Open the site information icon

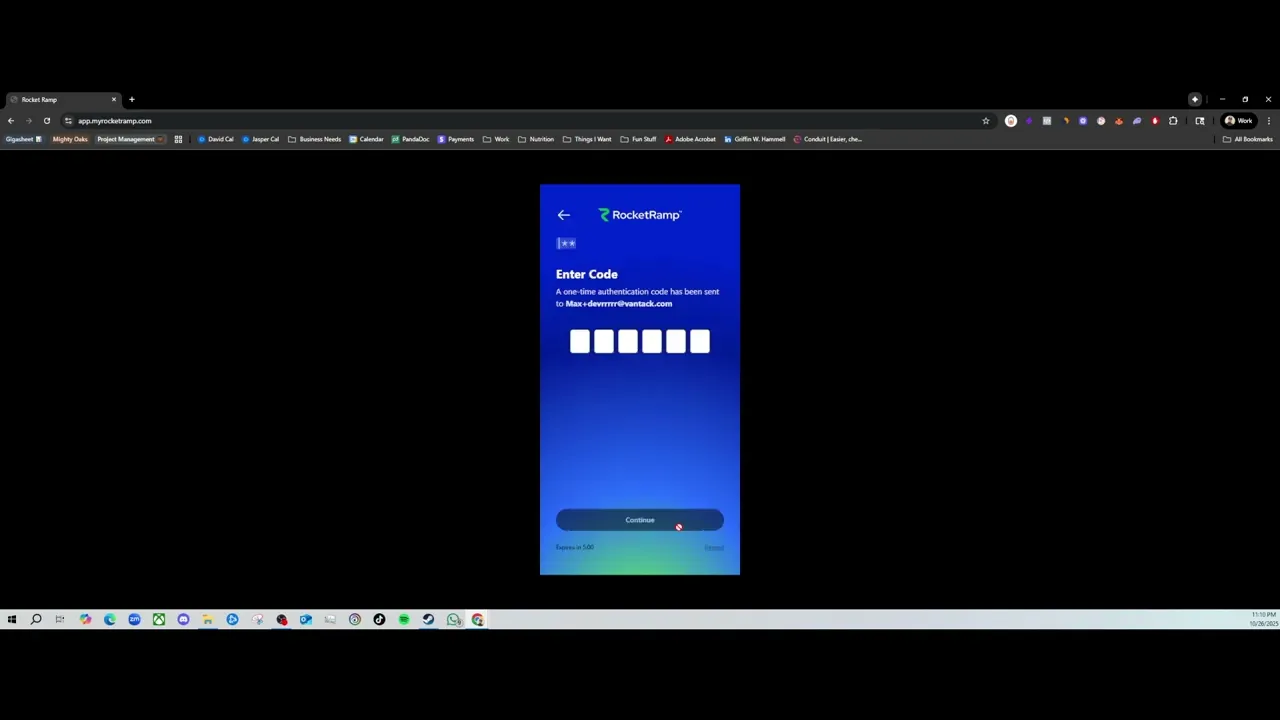pos(68,121)
